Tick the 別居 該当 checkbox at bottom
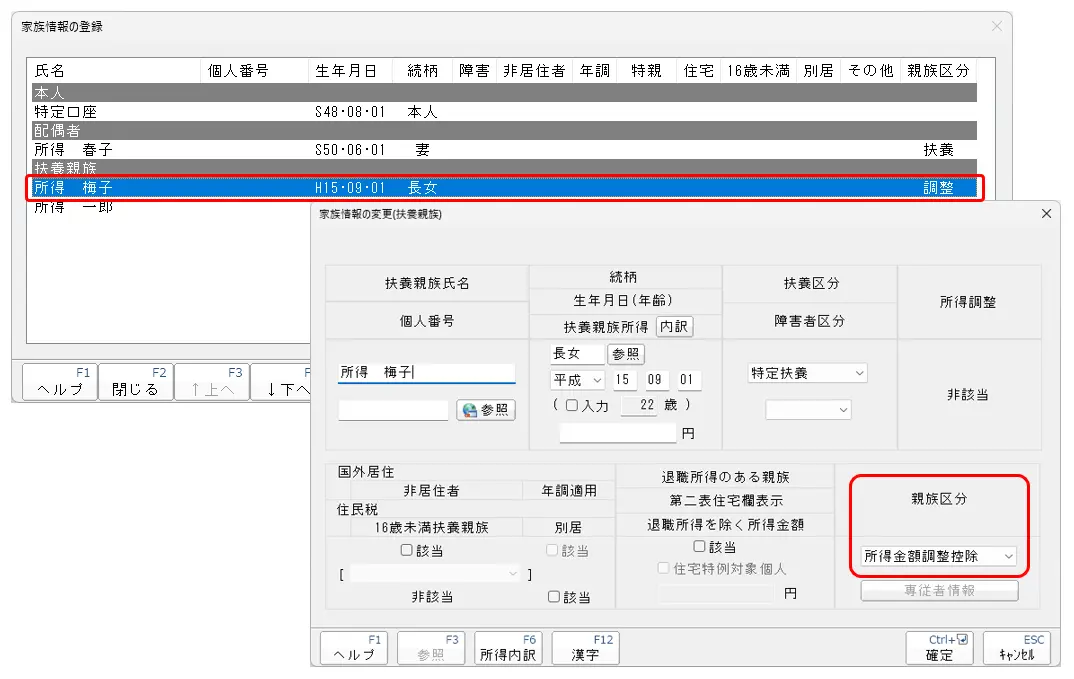This screenshot has width=1074, height=679. point(554,597)
